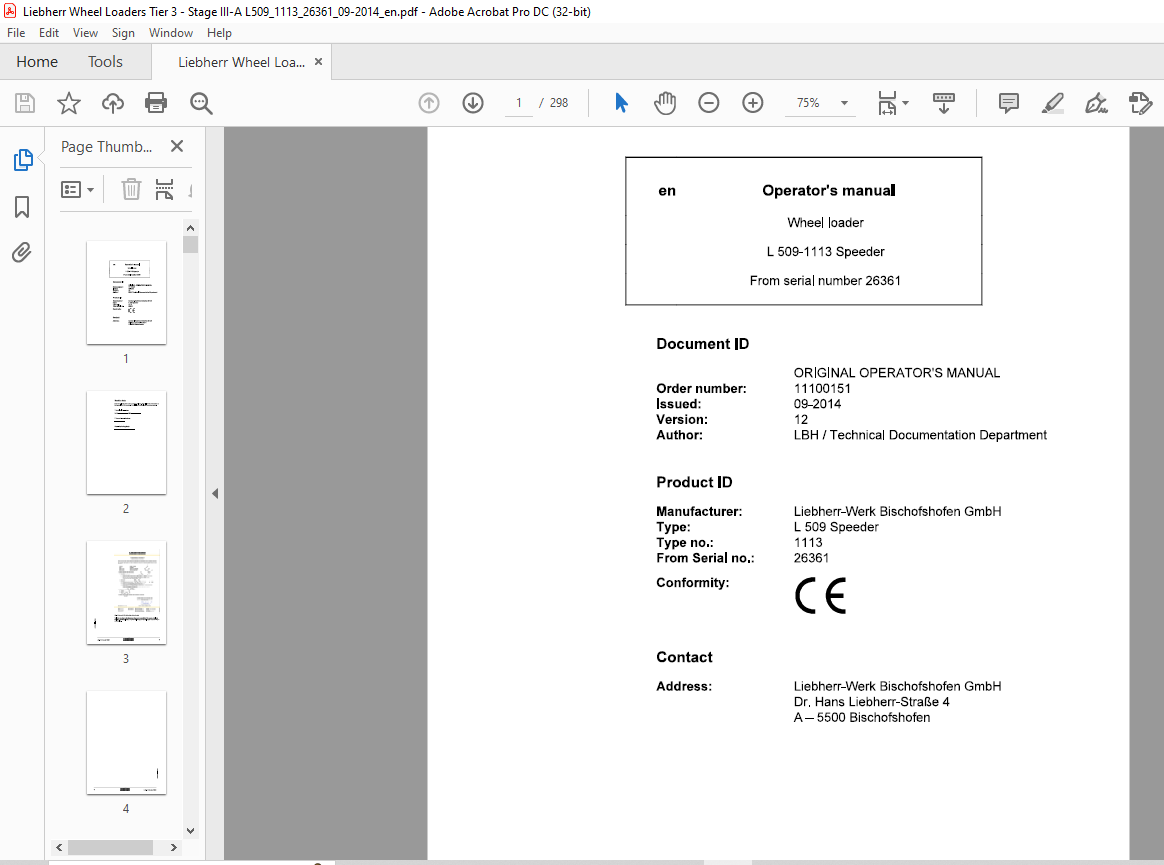Screen dimensions: 1164x865
Task: Click "From serial number 26361" text
Action: (825, 281)
